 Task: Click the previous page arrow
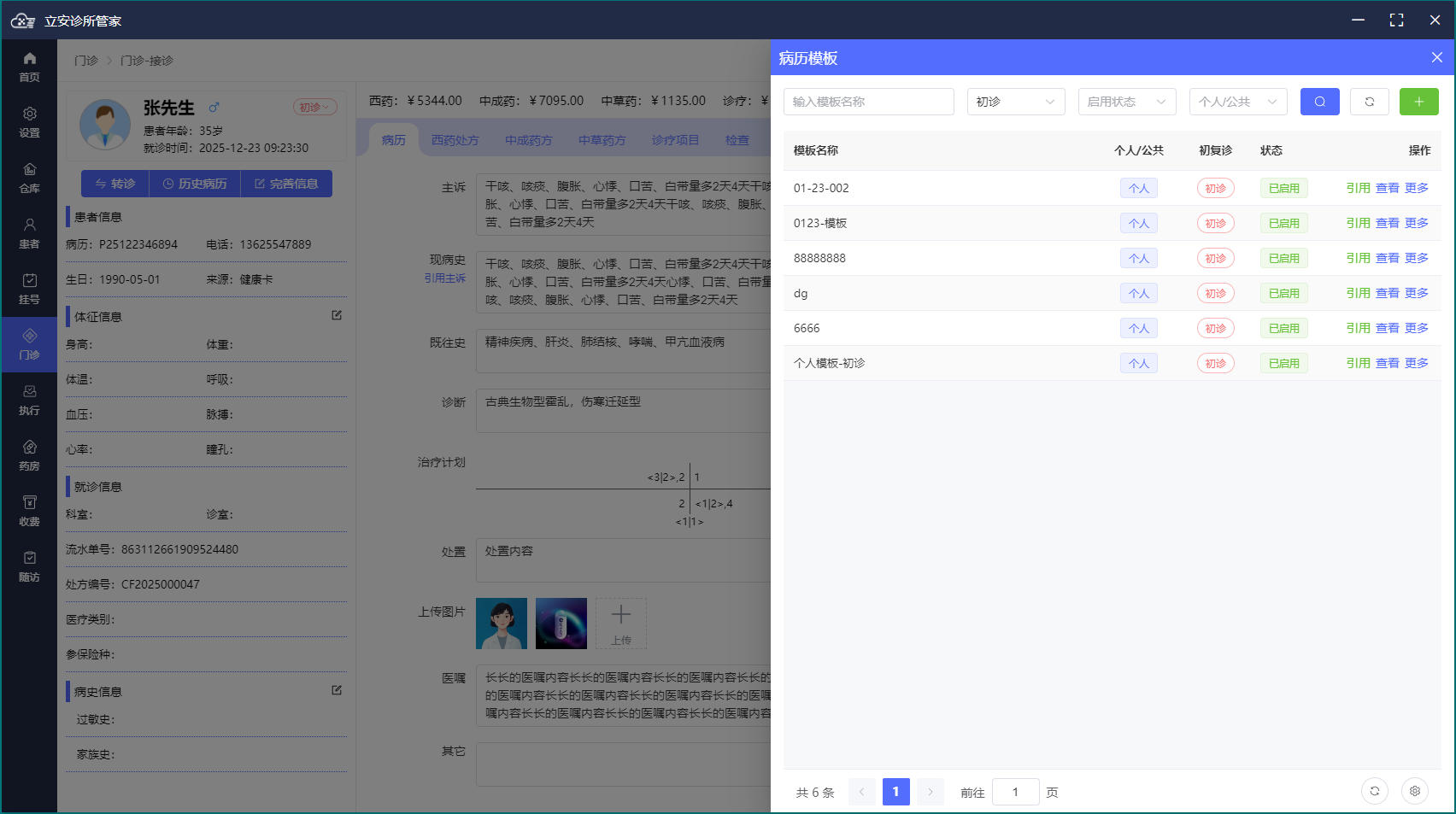click(861, 792)
